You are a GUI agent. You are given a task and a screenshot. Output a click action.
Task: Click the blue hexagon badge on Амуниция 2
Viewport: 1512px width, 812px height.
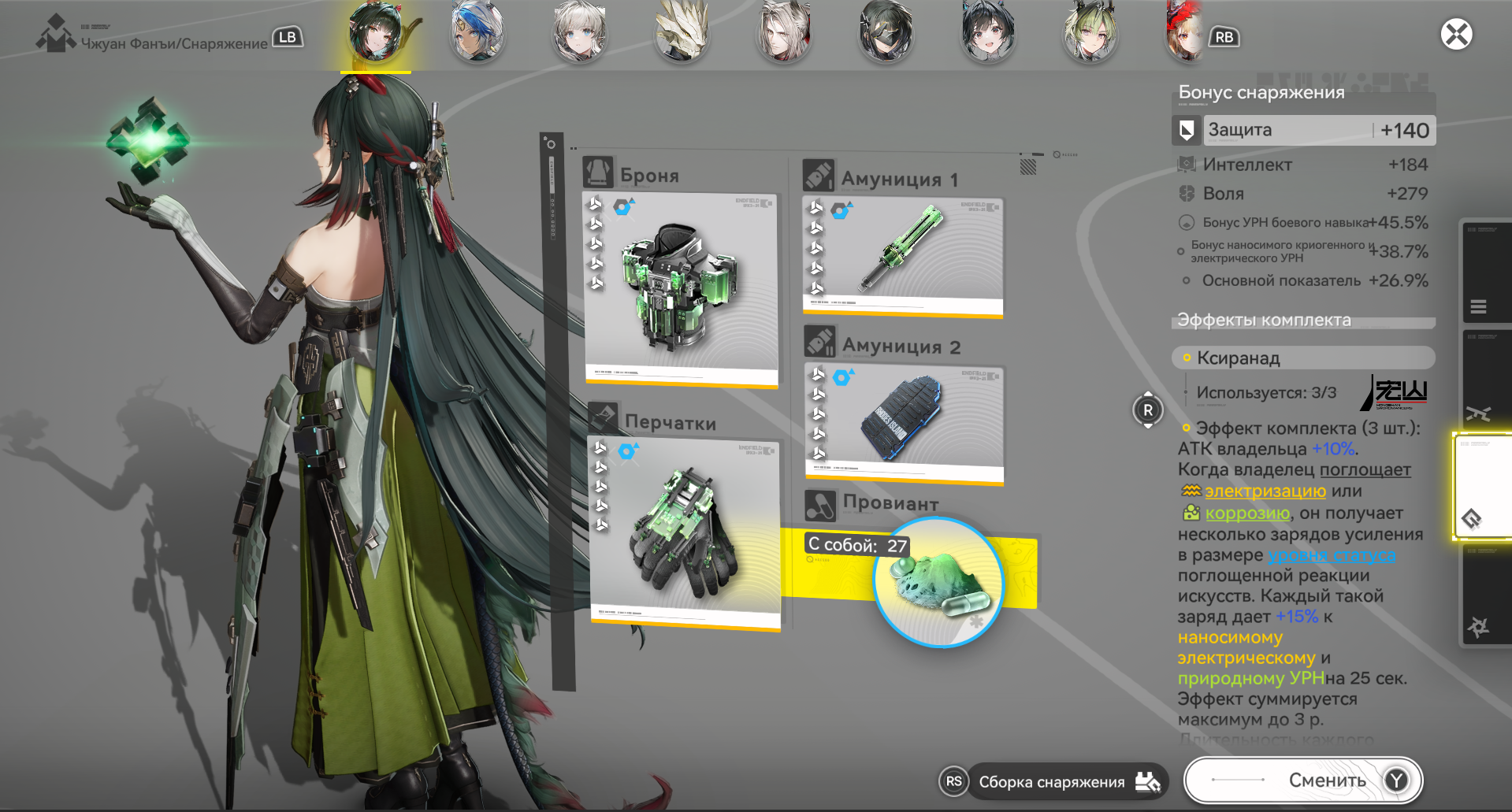point(842,377)
